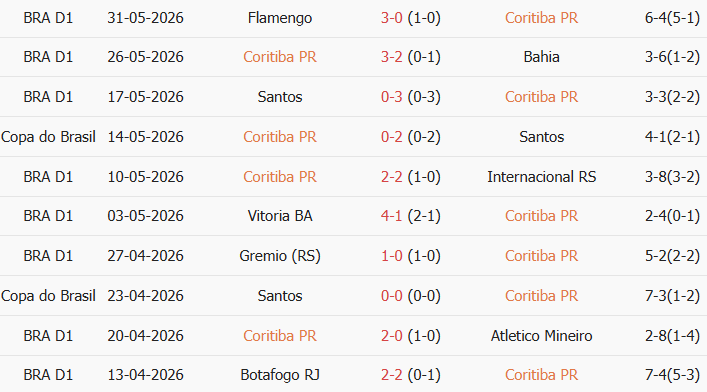Open the 0-3 Santos match result
This screenshot has height=392, width=707.
(x=391, y=97)
